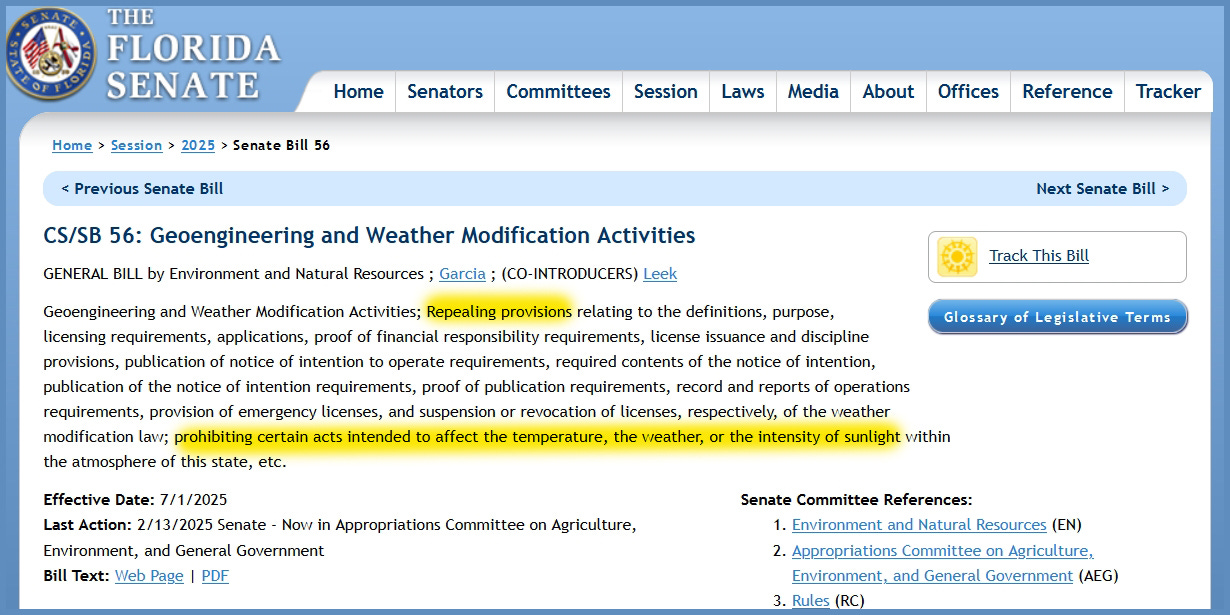Image resolution: width=1230 pixels, height=615 pixels.
Task: Click the Senate Committee References heading
Action: coord(856,500)
